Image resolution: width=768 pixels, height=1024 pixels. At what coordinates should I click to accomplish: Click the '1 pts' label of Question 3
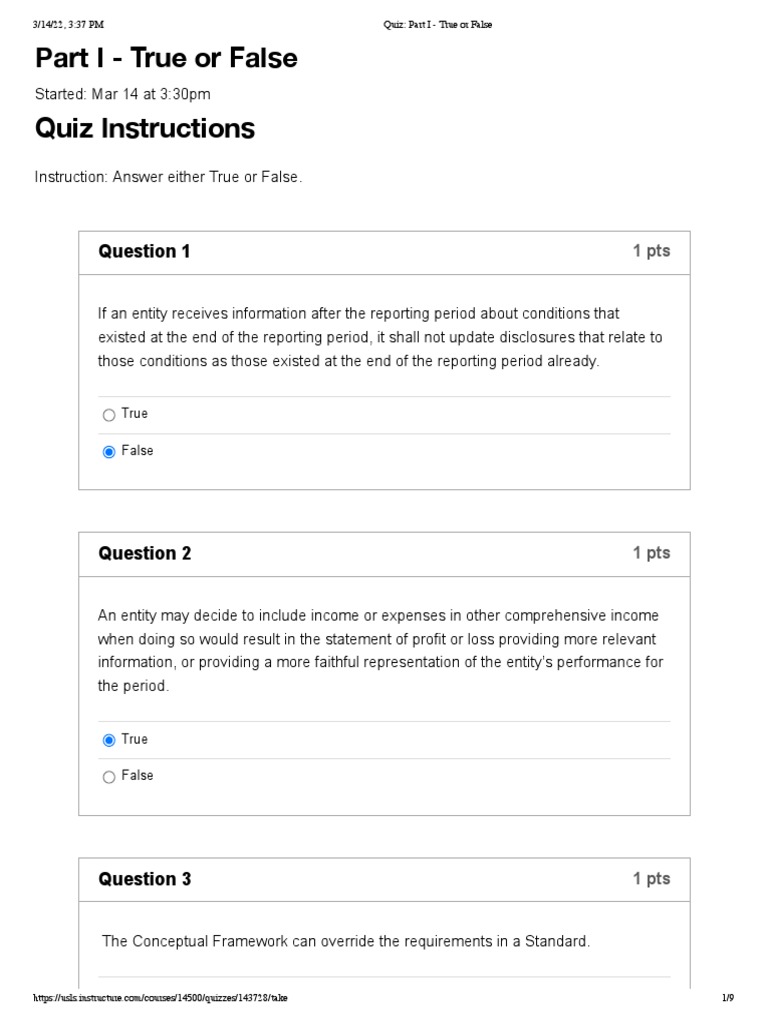651,879
